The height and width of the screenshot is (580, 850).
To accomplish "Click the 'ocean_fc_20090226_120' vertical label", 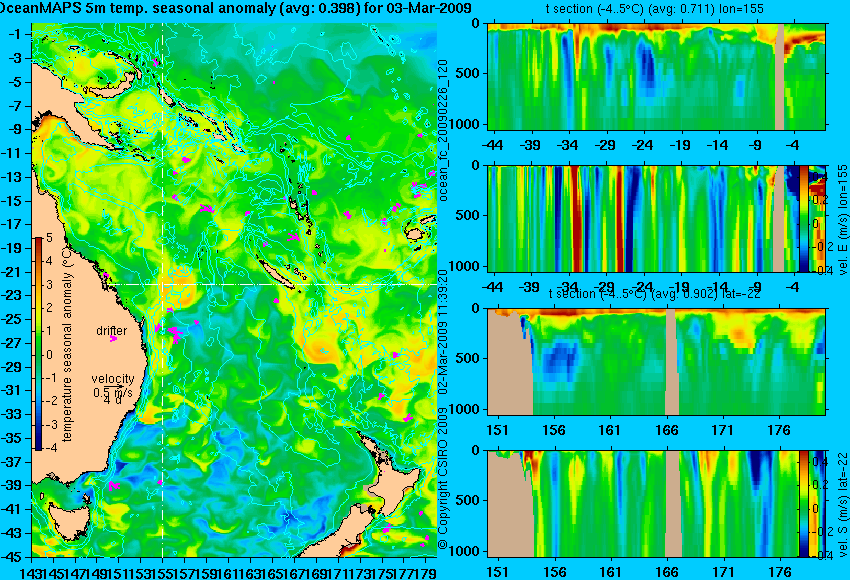I will pyautogui.click(x=443, y=130).
